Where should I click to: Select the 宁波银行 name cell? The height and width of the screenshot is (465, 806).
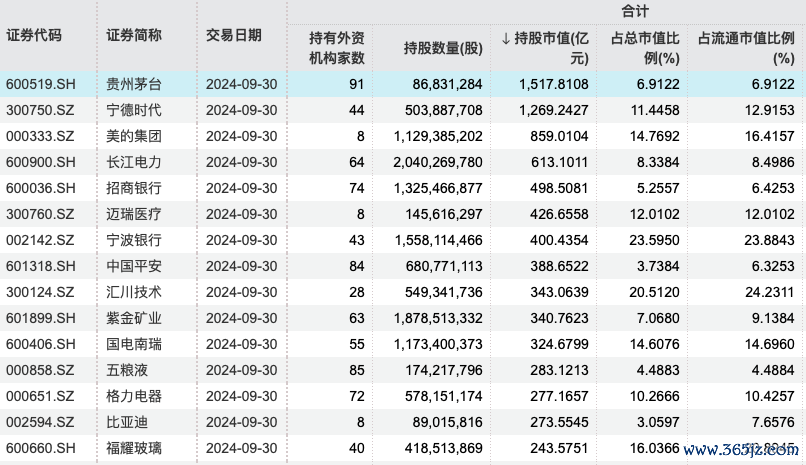pos(134,240)
